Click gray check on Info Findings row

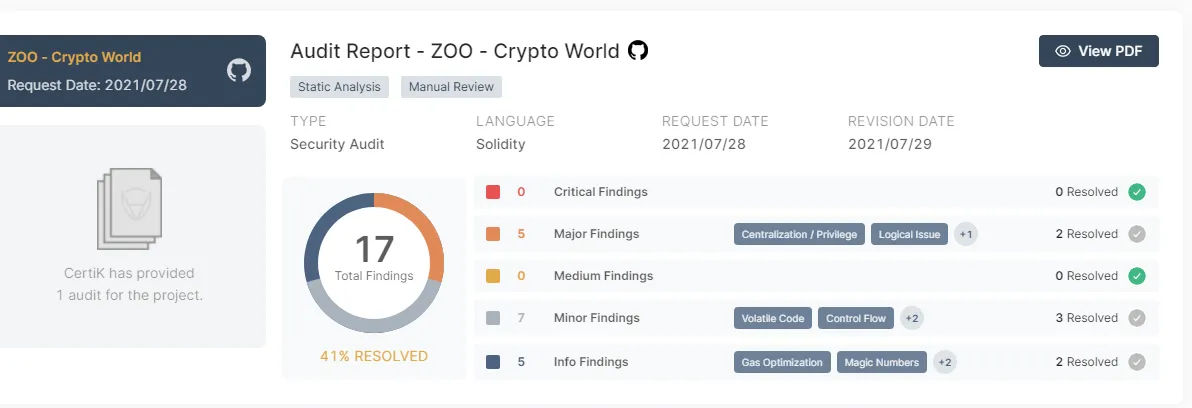click(1137, 362)
